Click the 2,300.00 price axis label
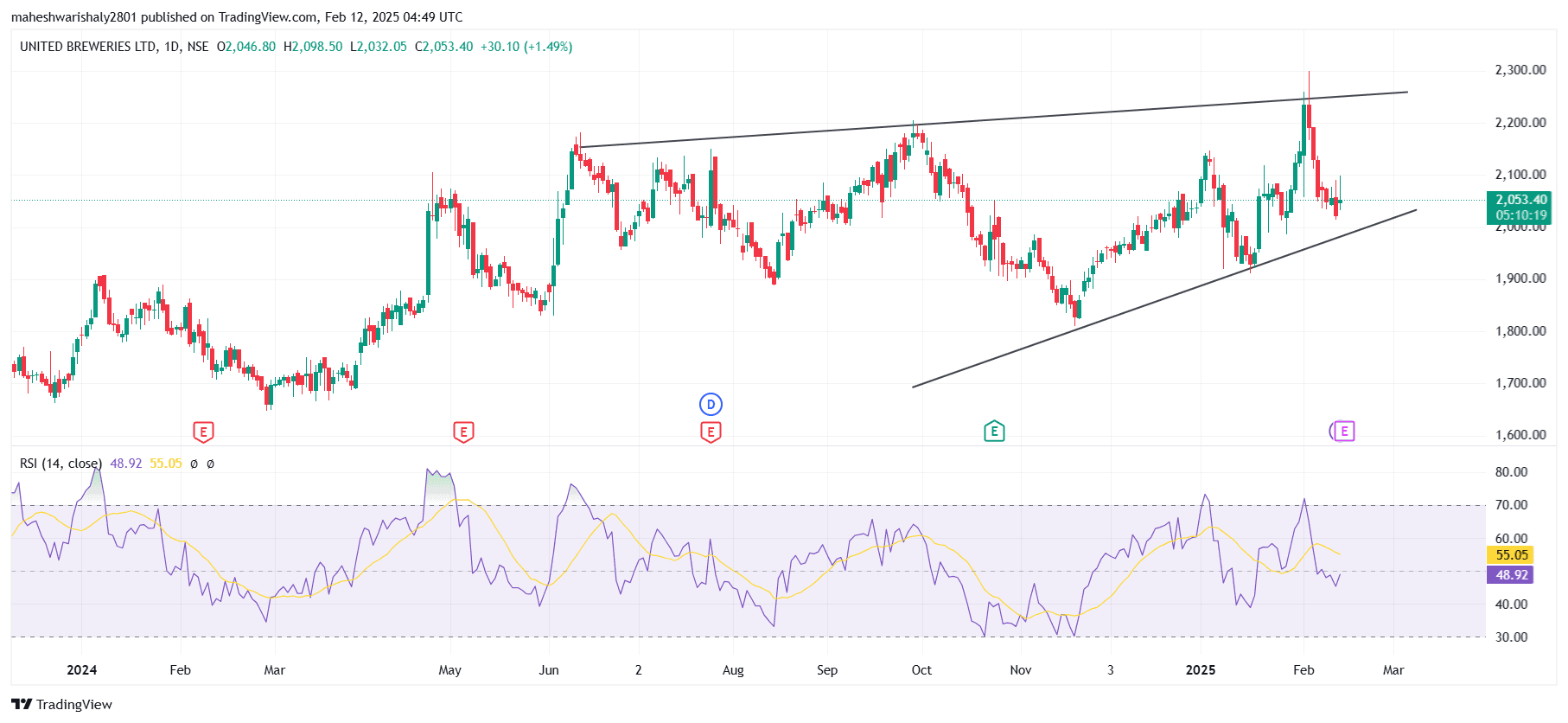 point(1520,70)
